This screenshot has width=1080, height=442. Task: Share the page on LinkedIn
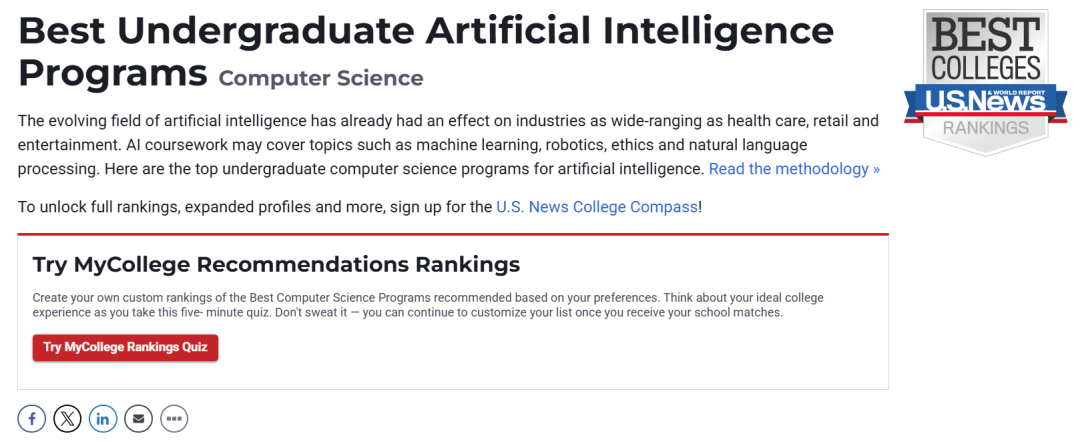point(103,418)
